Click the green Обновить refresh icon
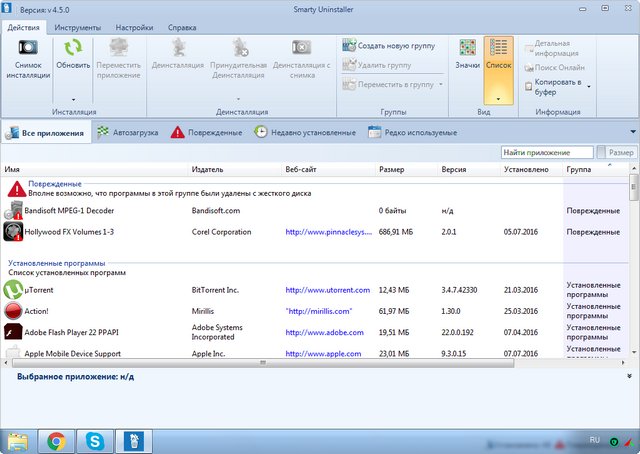The height and width of the screenshot is (454, 640). click(72, 47)
